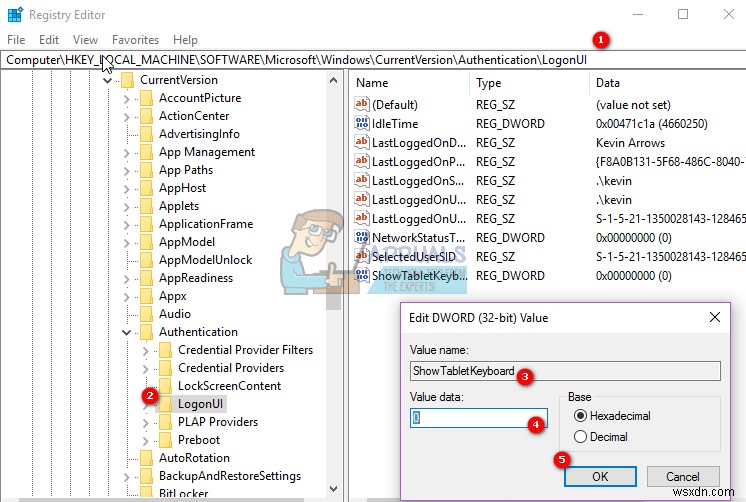Open the Edit menu

tap(49, 39)
